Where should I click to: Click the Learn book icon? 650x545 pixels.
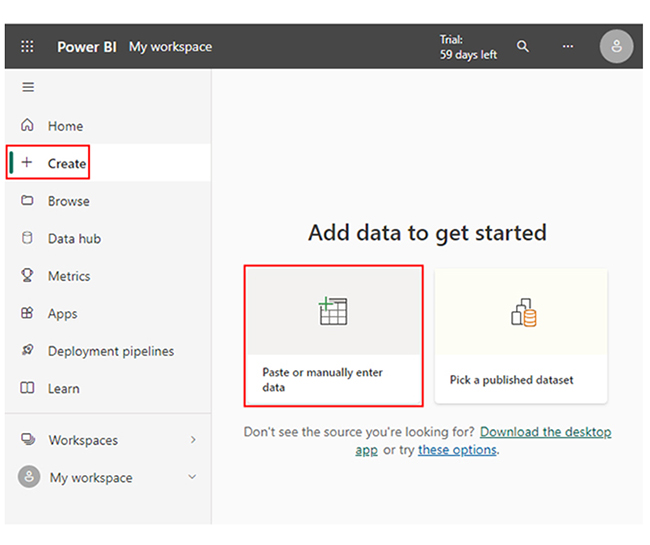[x=27, y=388]
